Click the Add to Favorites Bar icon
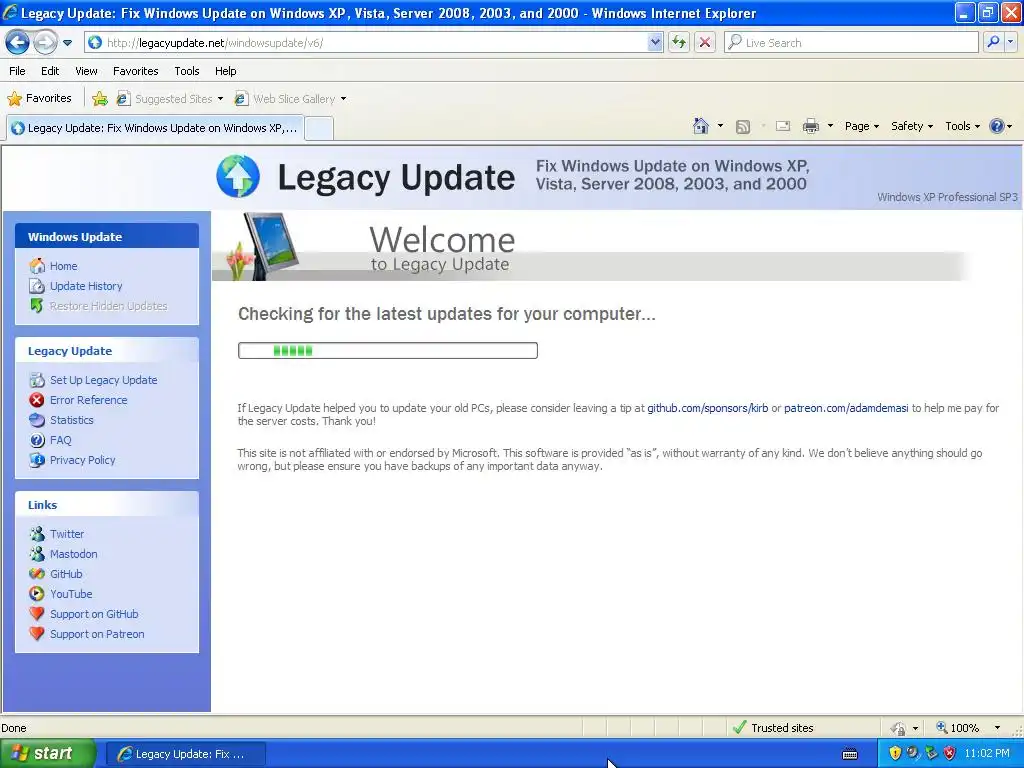This screenshot has height=768, width=1024. (100, 99)
